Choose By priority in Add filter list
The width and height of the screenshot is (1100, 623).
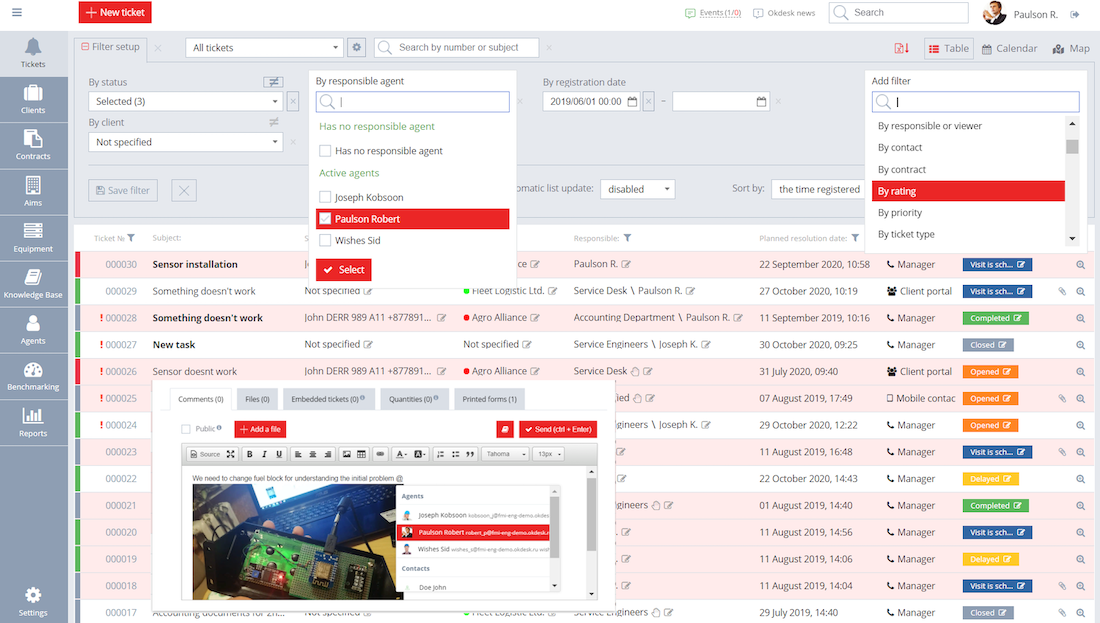(x=968, y=213)
